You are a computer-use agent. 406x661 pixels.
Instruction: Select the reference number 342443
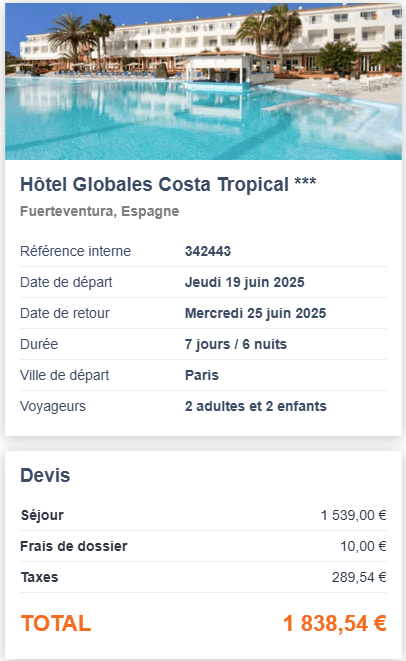(208, 251)
